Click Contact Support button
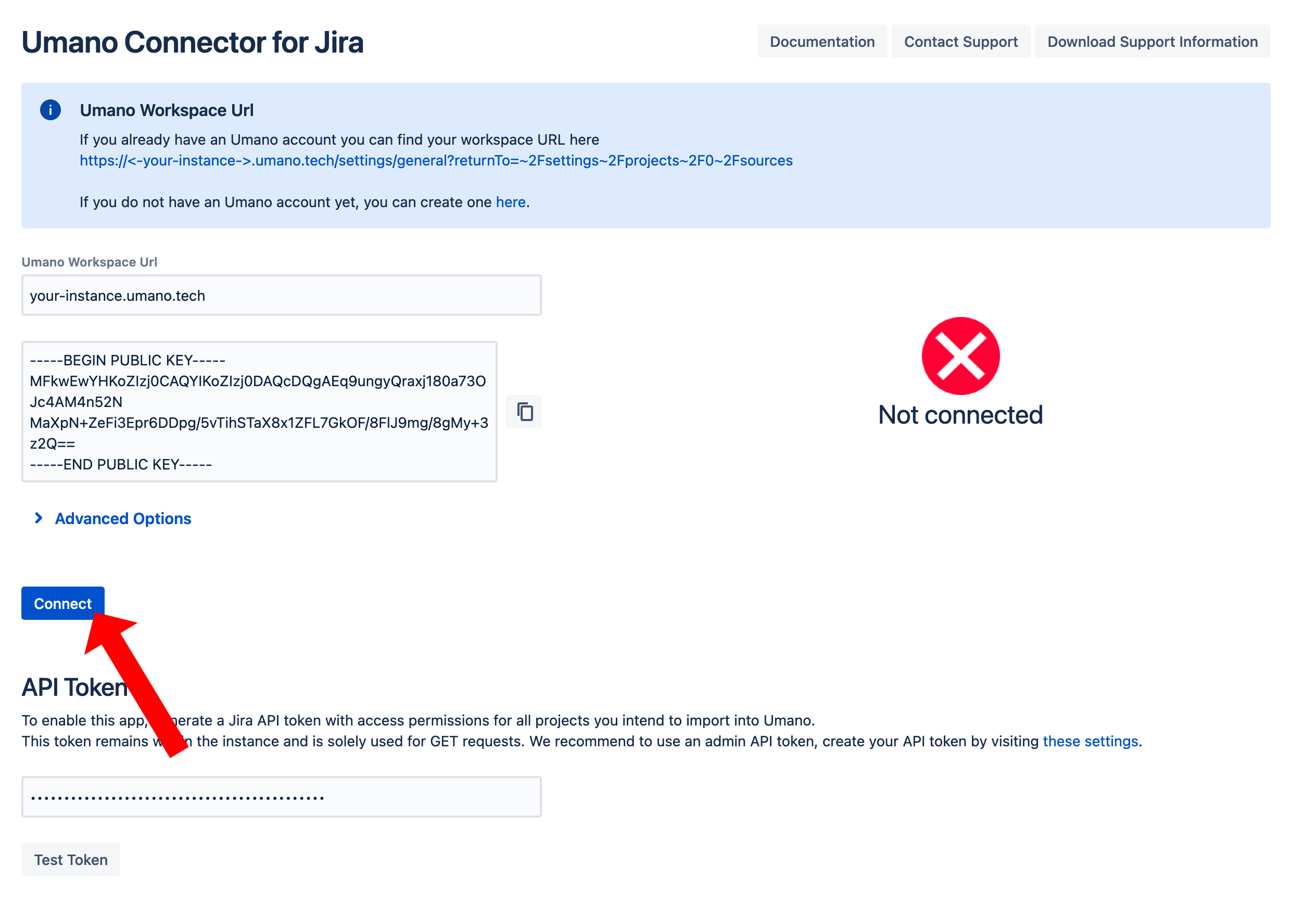 pyautogui.click(x=960, y=42)
